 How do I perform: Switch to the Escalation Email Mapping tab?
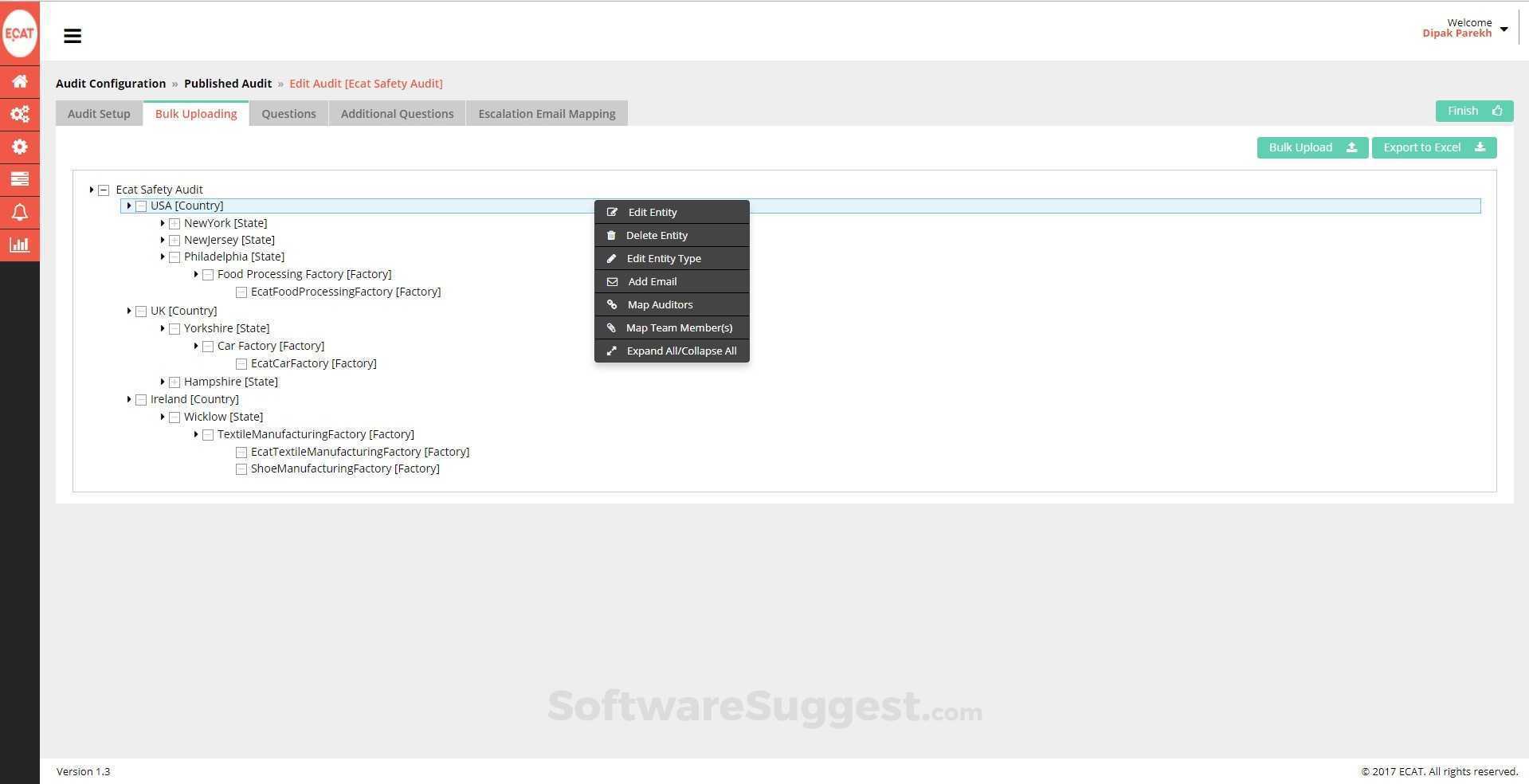[x=547, y=113]
